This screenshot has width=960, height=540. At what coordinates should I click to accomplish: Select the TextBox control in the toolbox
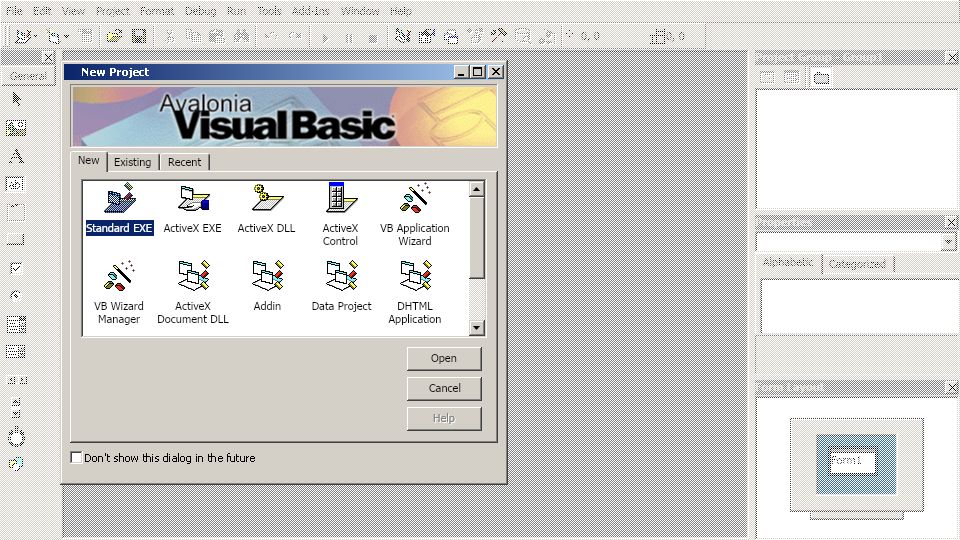(x=15, y=184)
